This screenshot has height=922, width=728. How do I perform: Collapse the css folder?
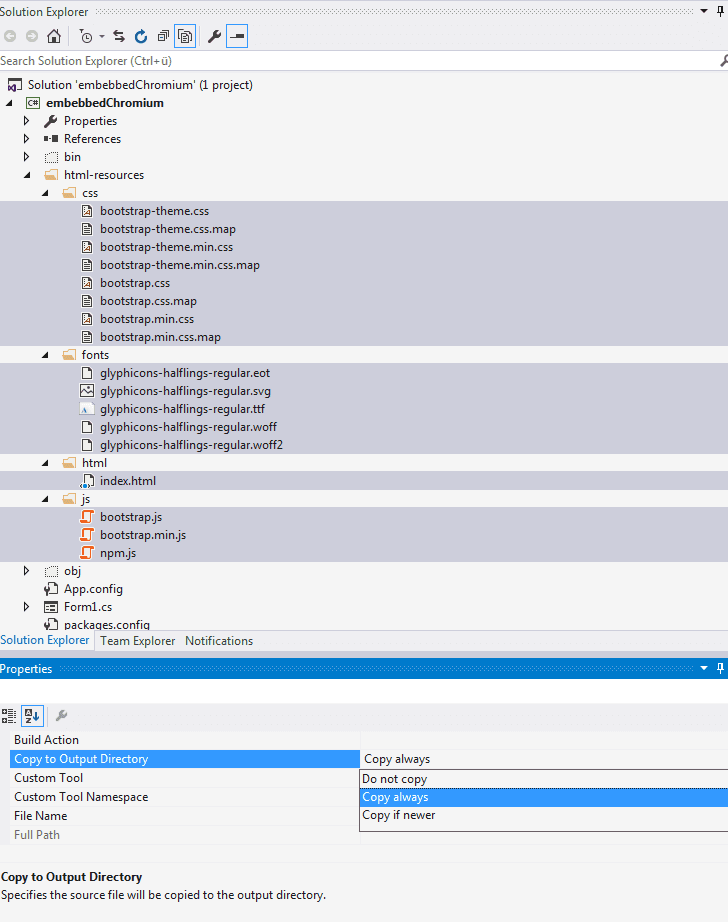(x=46, y=193)
